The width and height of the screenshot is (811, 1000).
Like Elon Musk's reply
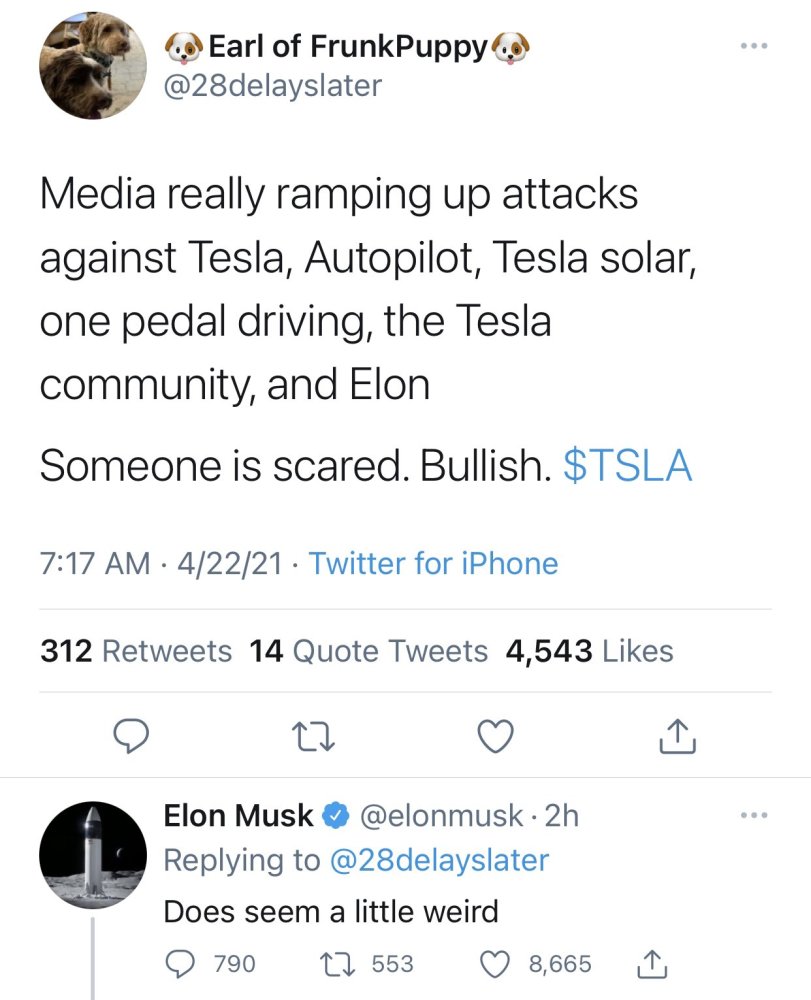[x=495, y=964]
